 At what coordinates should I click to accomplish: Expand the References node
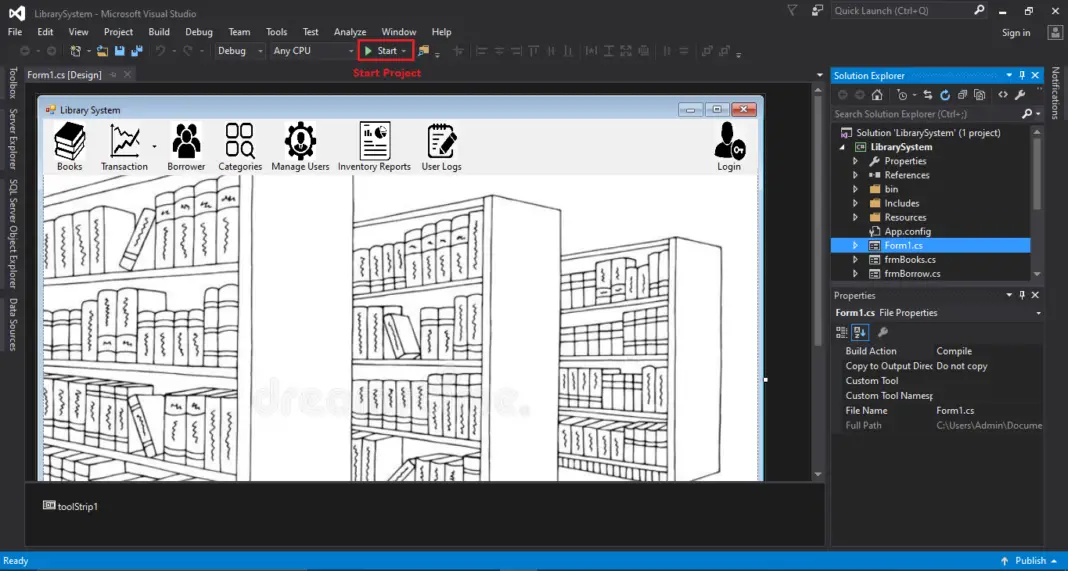[x=855, y=175]
